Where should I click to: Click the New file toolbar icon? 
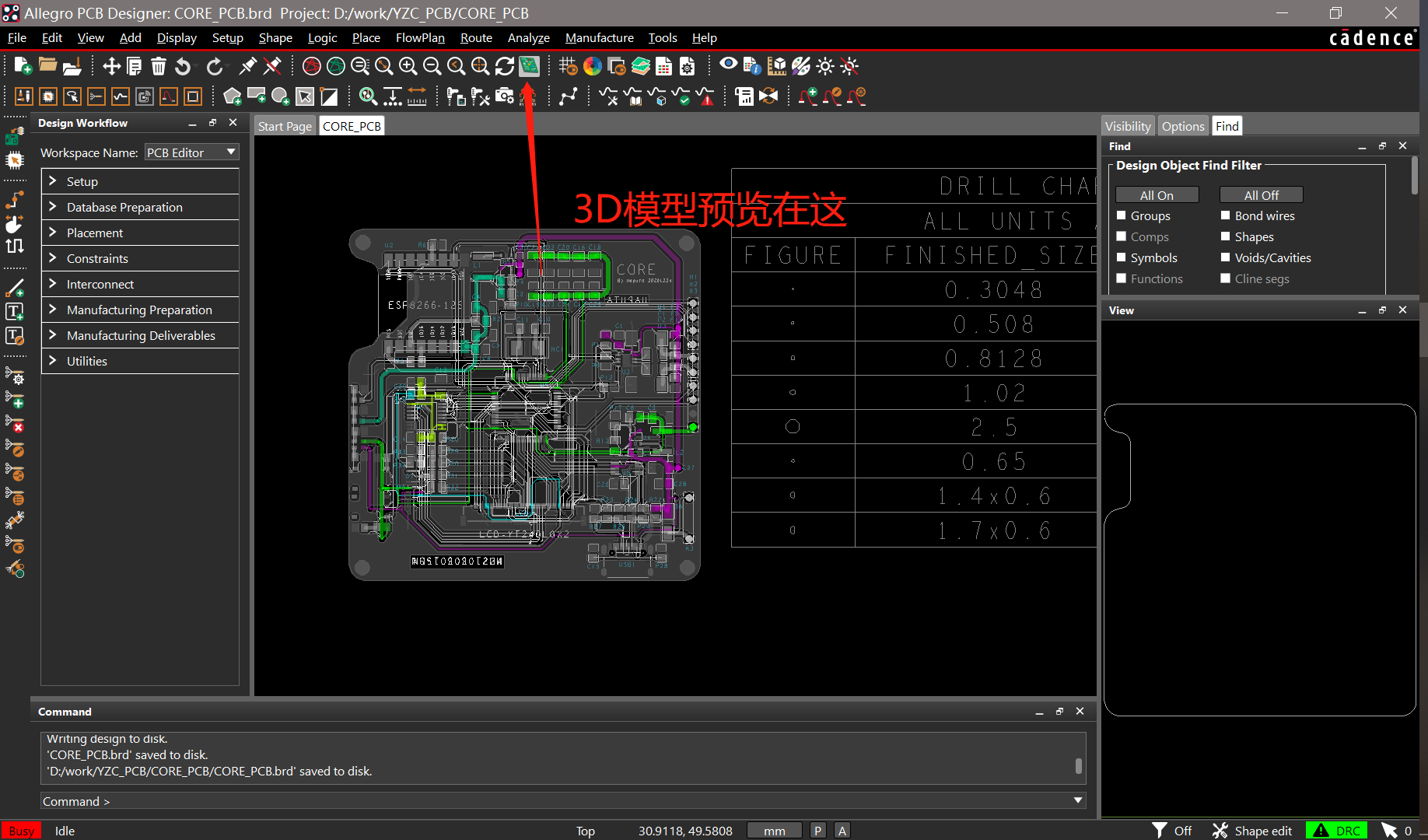tap(23, 66)
